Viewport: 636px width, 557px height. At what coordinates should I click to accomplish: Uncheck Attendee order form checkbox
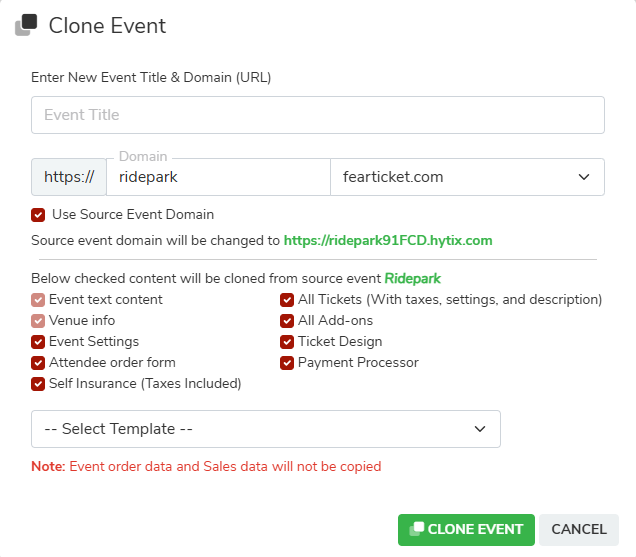click(38, 363)
